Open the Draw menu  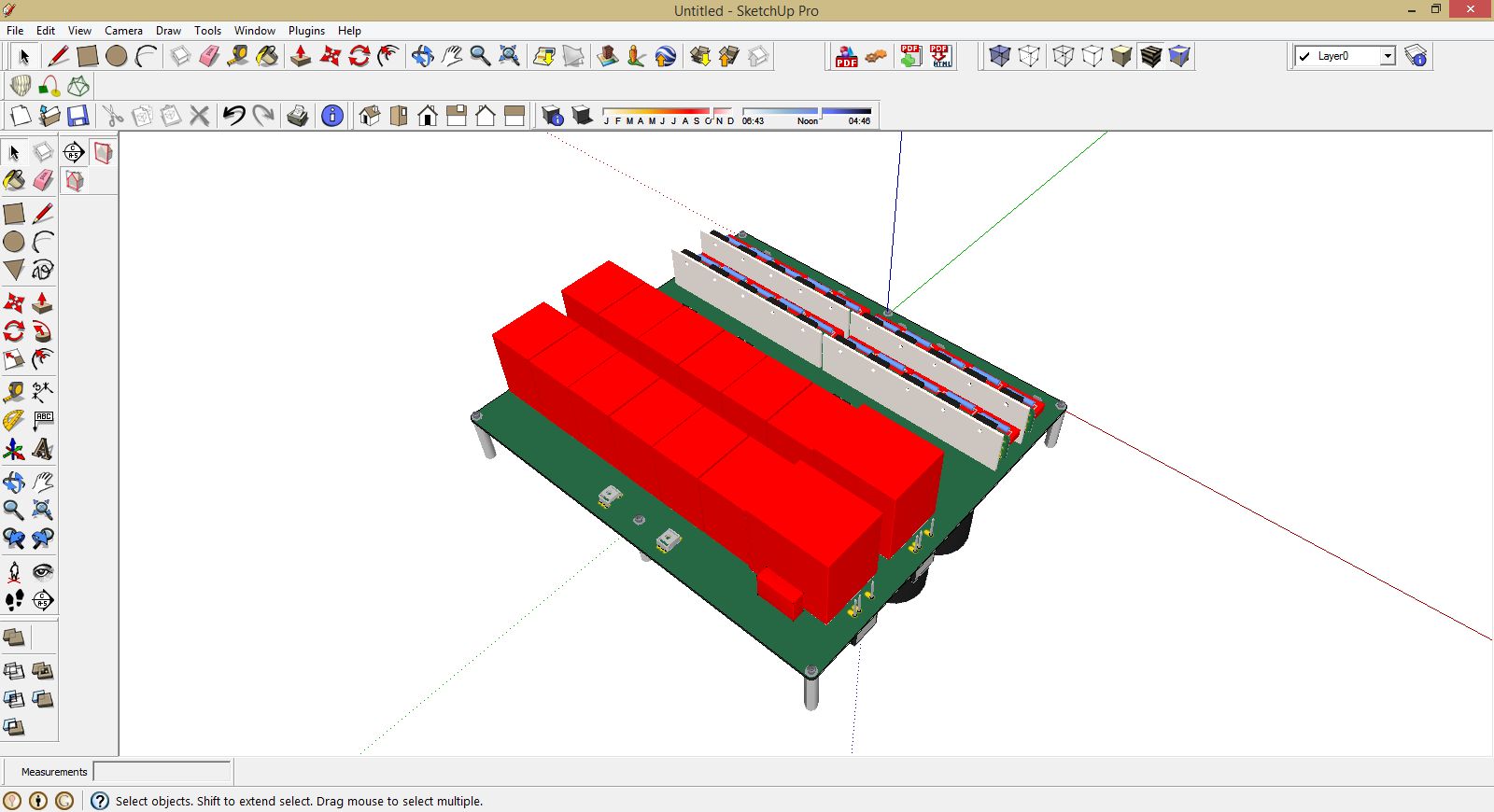pos(168,31)
